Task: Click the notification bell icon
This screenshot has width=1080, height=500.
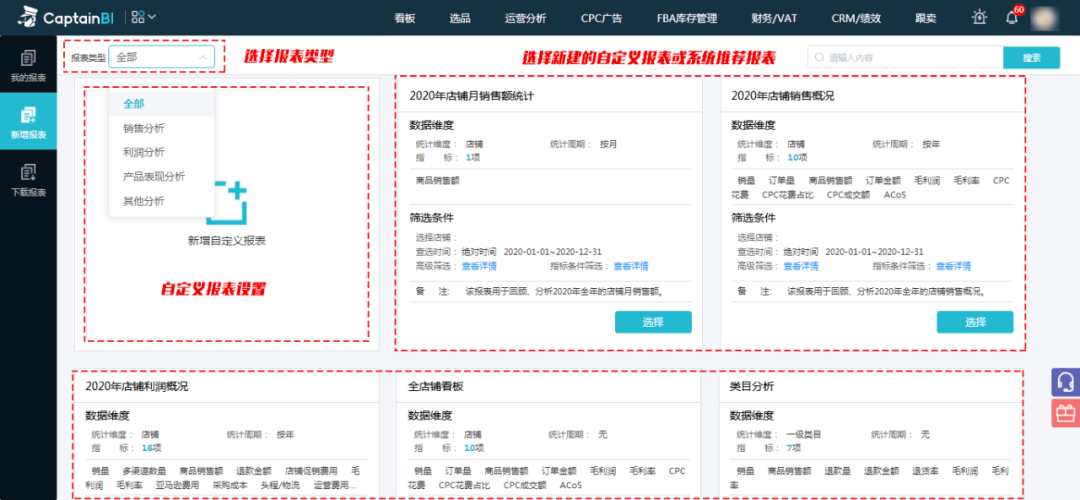Action: 1012,19
